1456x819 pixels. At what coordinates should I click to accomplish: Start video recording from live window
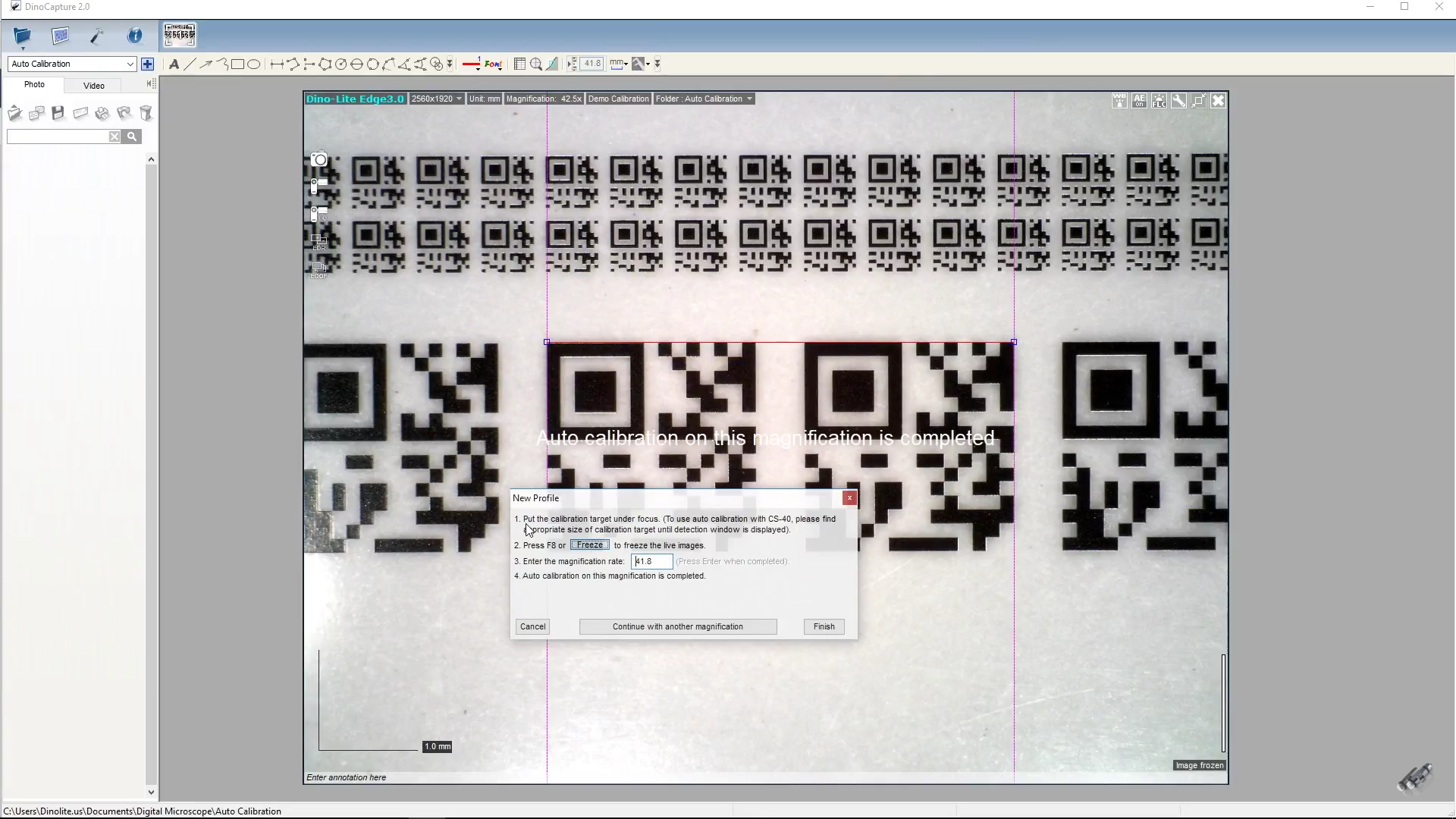tap(319, 185)
